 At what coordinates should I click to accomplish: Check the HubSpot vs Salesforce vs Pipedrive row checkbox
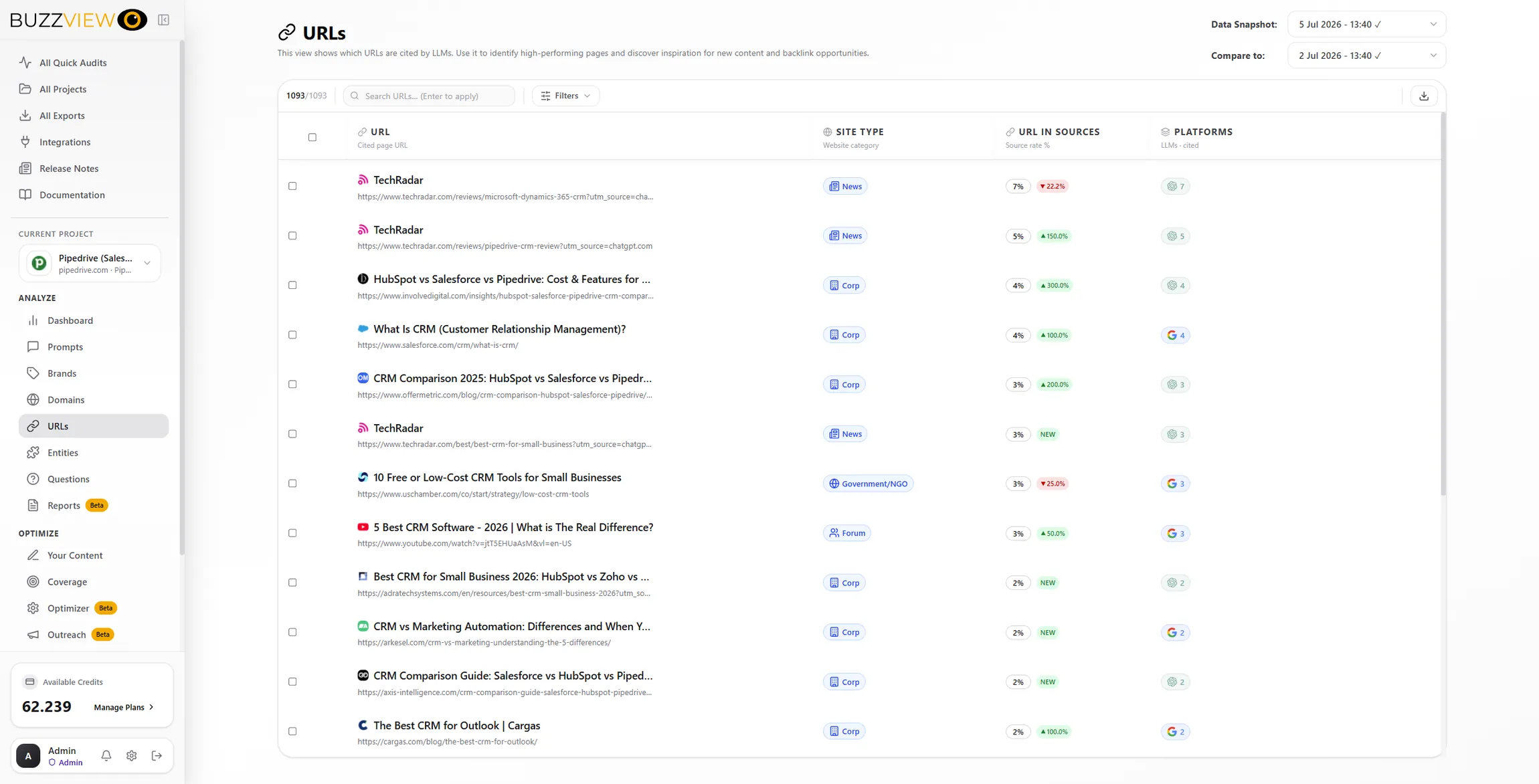[x=292, y=285]
